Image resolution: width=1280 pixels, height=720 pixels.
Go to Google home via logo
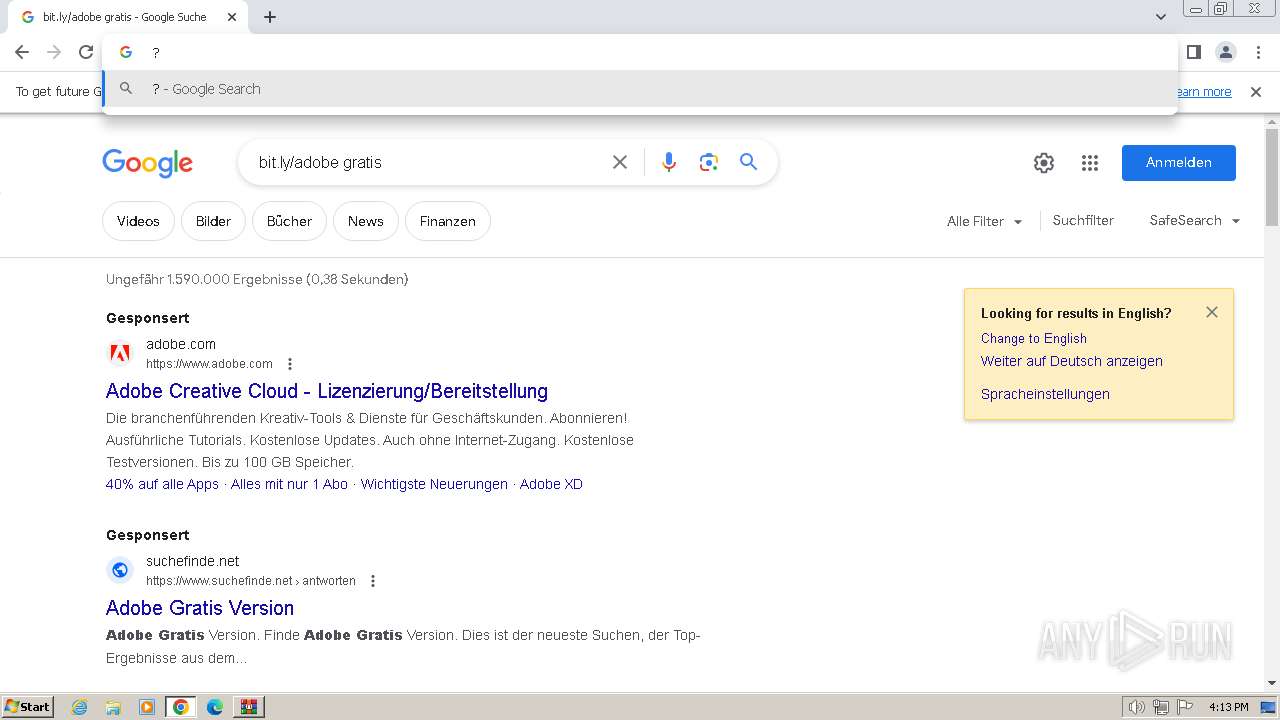(147, 163)
